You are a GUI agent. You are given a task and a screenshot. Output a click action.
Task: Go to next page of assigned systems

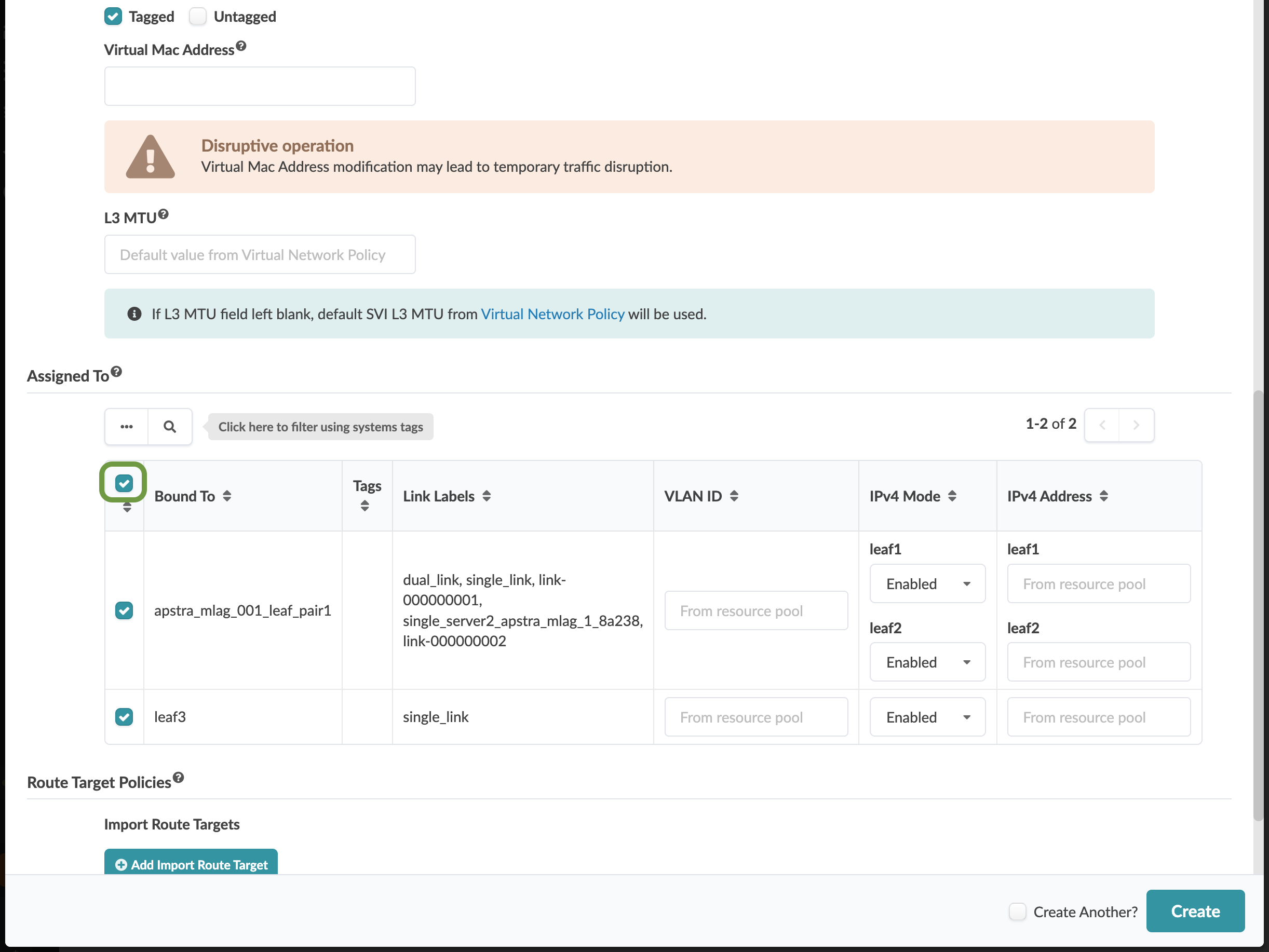point(1137,425)
